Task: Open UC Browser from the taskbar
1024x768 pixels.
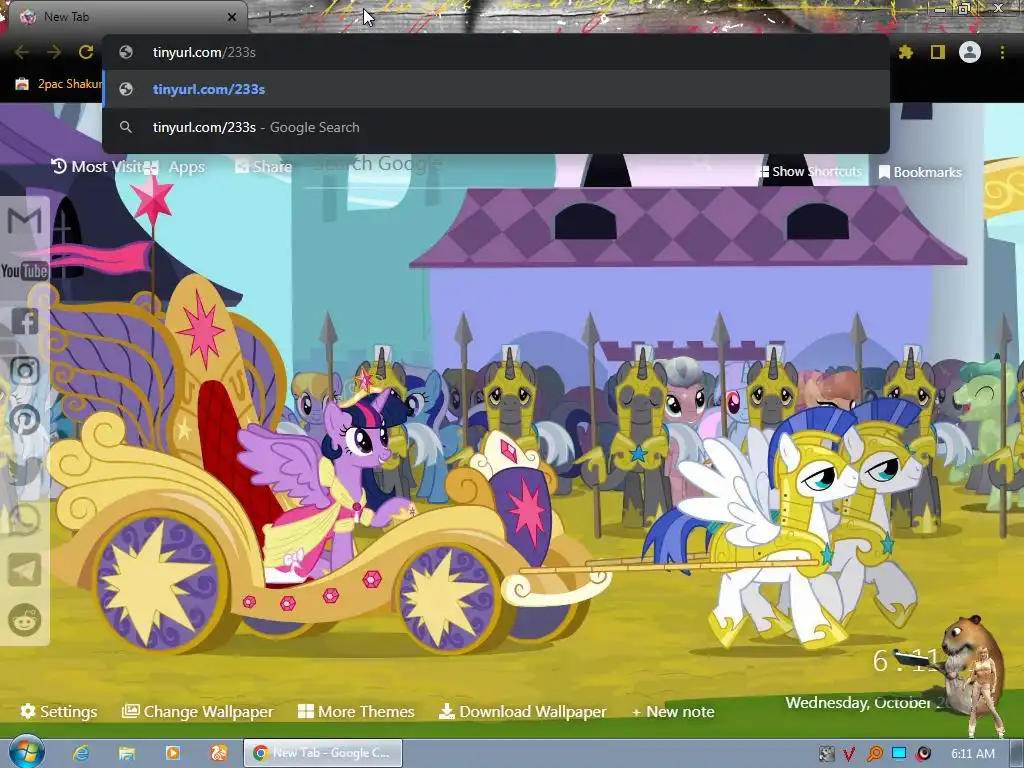Action: coord(218,753)
